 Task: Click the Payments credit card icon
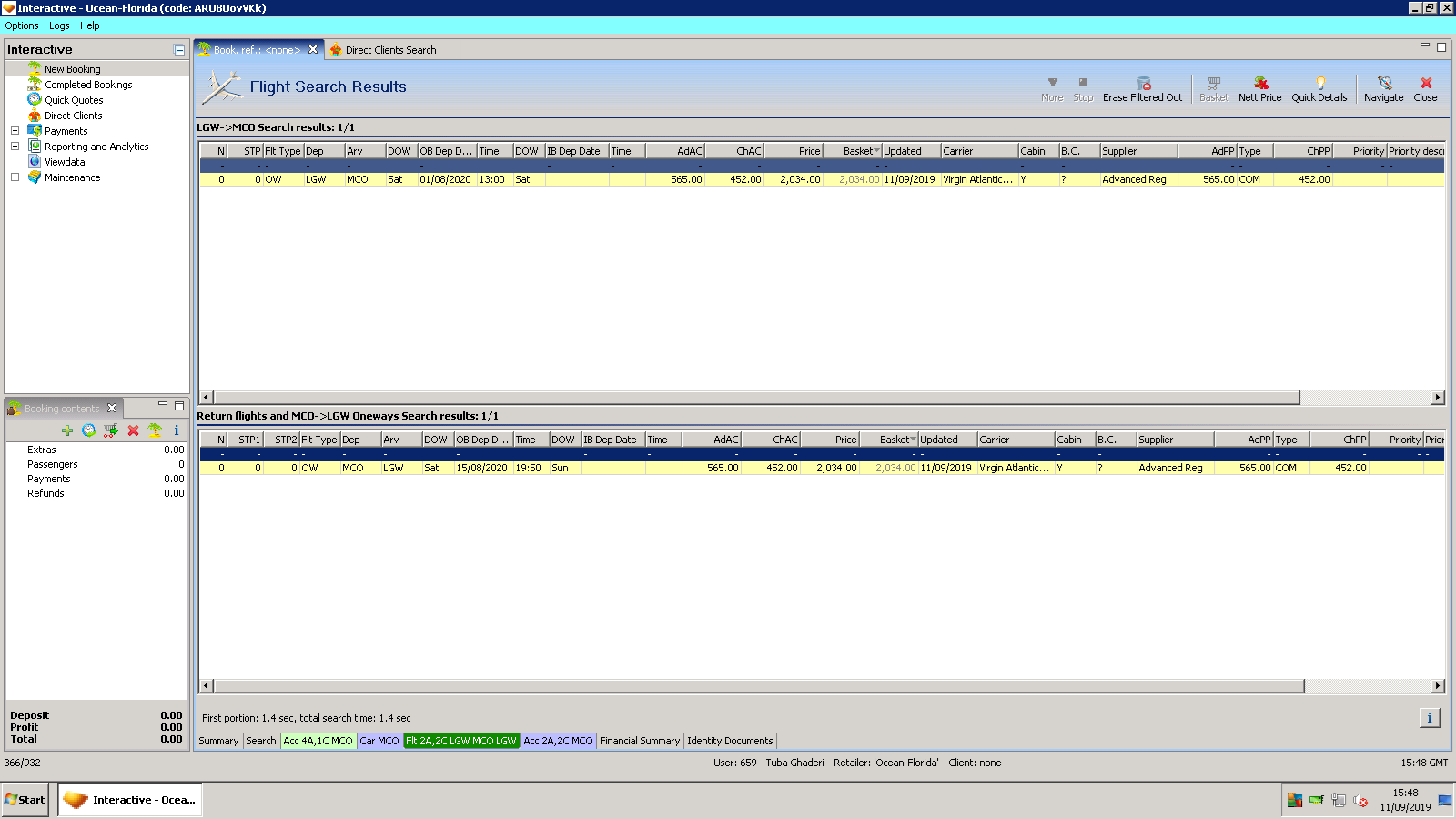35,131
